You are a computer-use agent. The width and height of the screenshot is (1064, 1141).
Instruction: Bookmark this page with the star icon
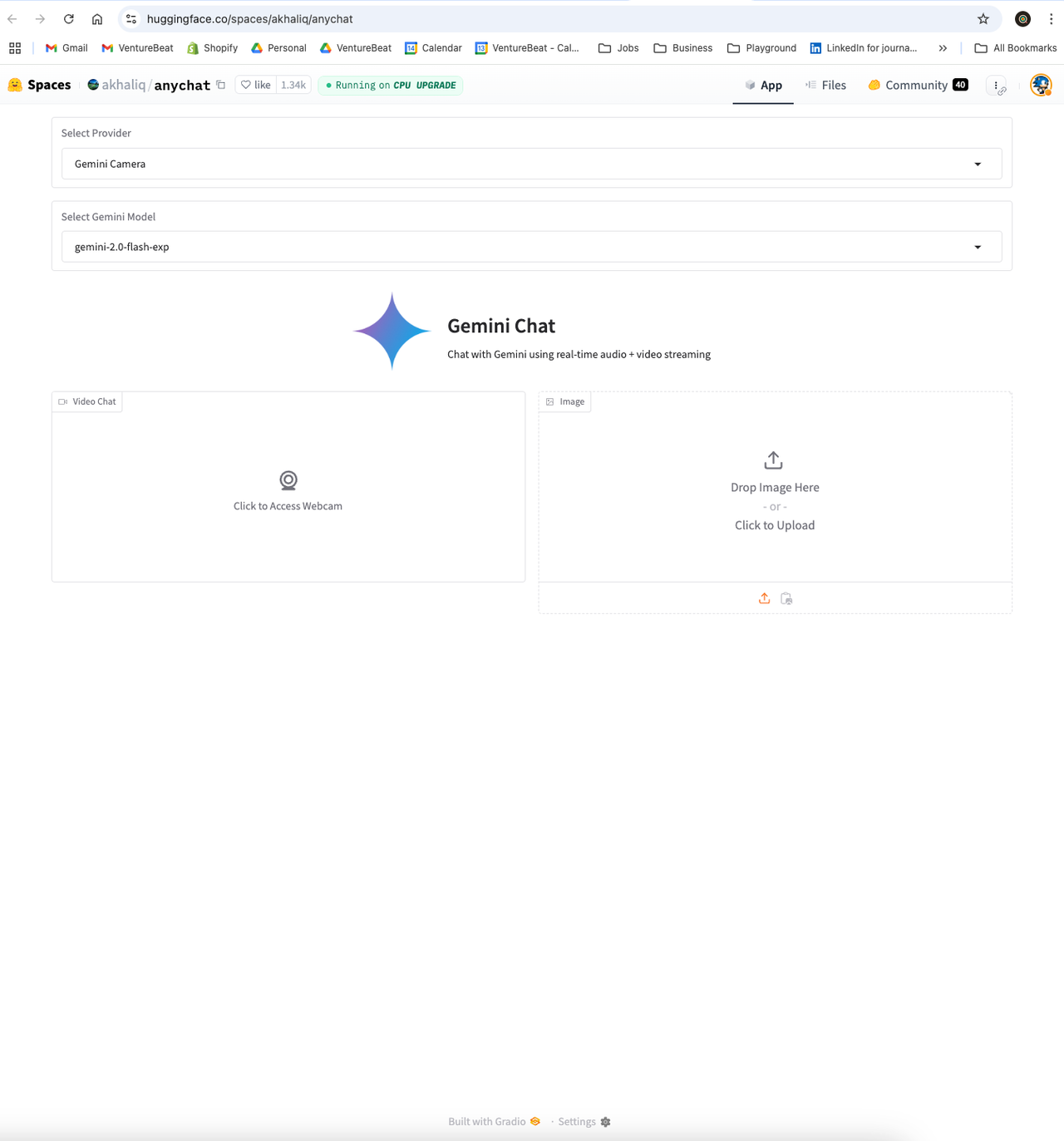(x=983, y=19)
